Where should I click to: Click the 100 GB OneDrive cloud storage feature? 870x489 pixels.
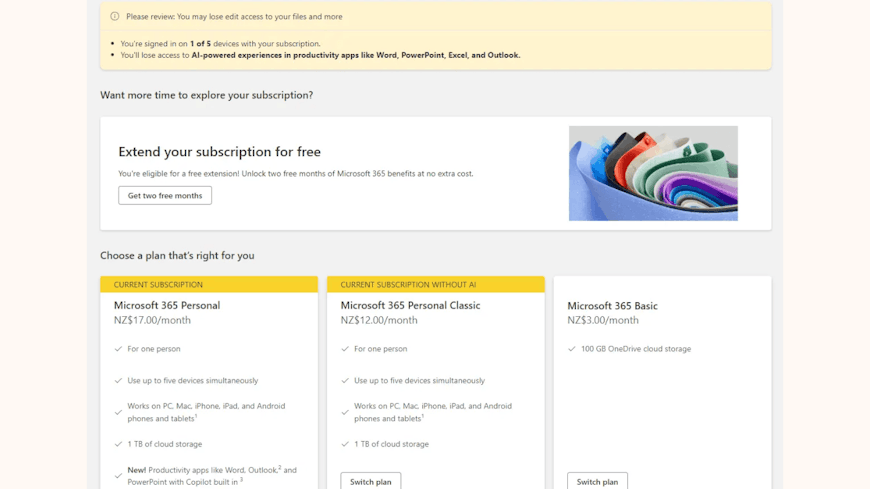point(636,349)
